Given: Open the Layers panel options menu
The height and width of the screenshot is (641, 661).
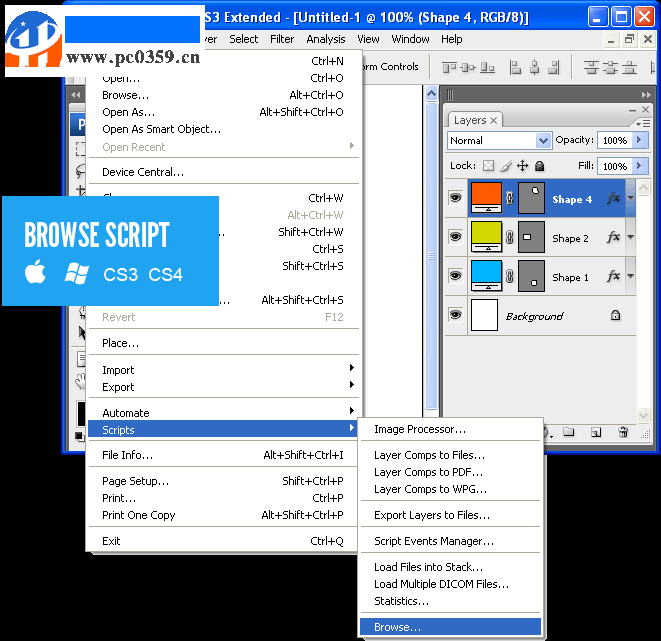Looking at the screenshot, I should tap(643, 123).
